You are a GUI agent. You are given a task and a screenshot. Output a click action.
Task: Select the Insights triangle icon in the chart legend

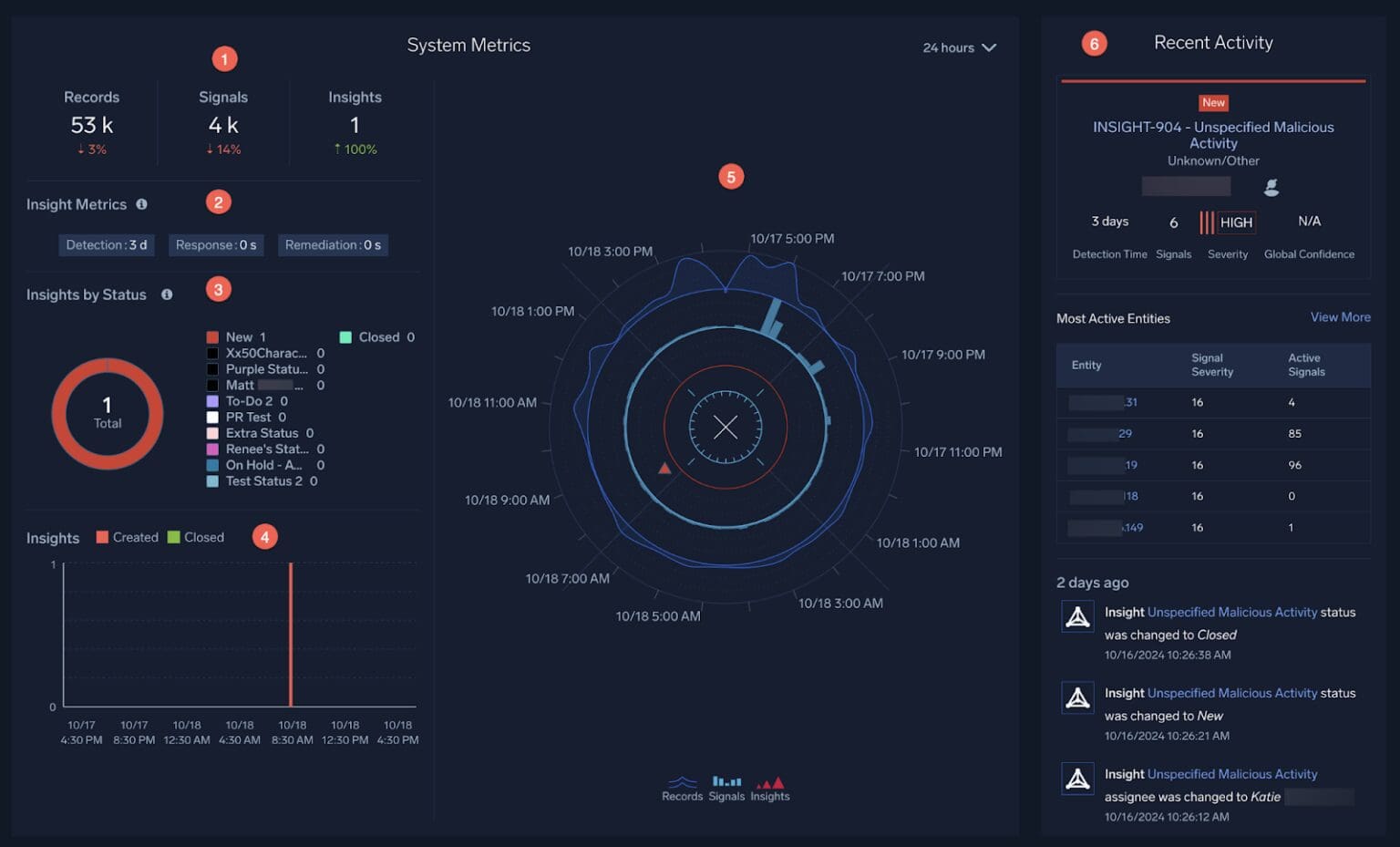point(771,781)
